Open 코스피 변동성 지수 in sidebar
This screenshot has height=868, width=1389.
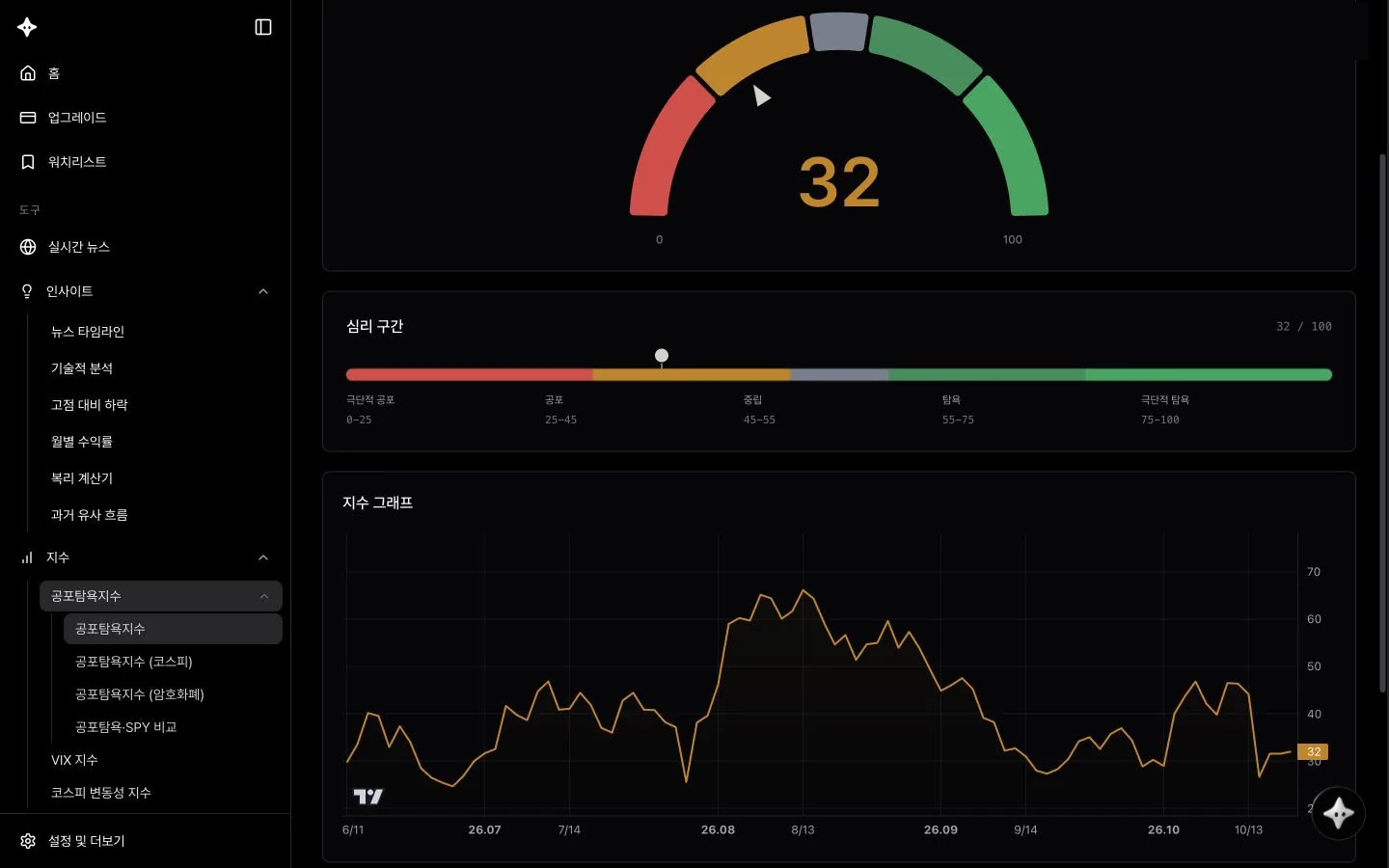point(101,793)
